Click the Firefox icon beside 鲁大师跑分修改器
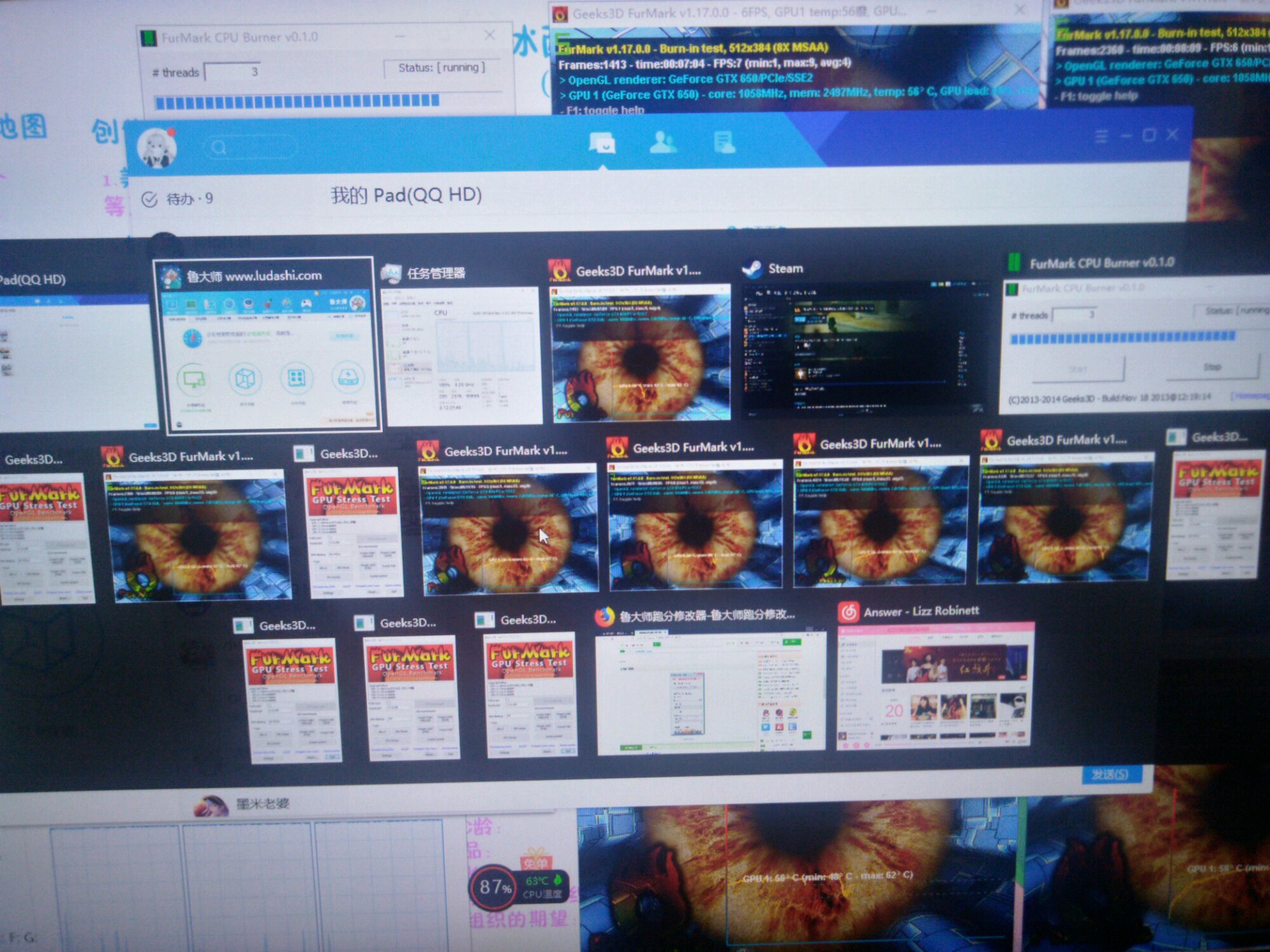The width and height of the screenshot is (1270, 952). pos(605,616)
